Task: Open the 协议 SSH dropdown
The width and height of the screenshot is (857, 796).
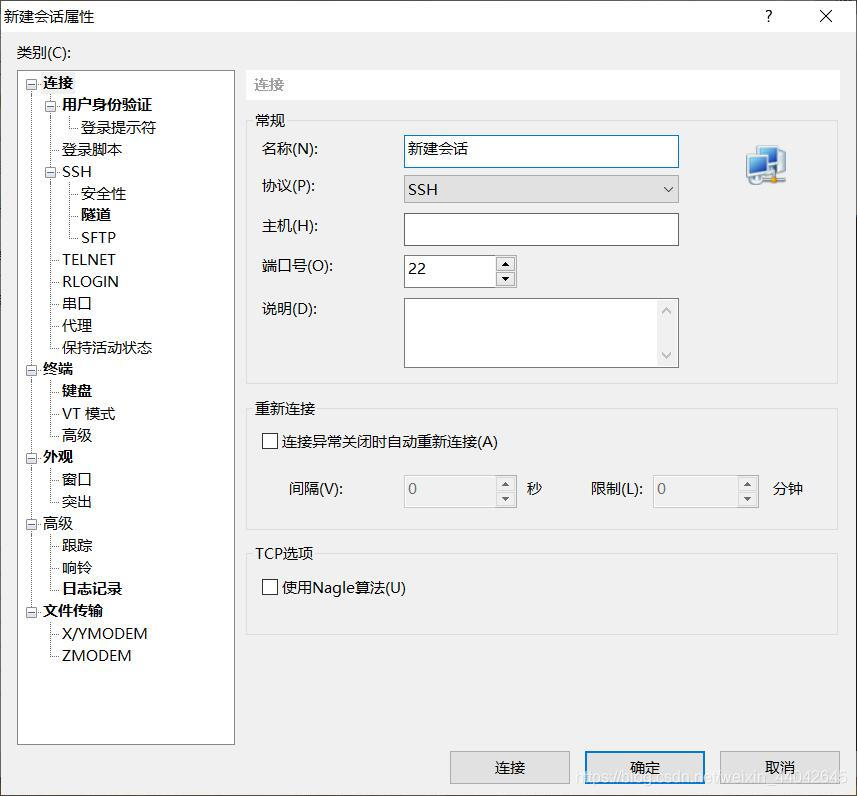Action: [541, 189]
